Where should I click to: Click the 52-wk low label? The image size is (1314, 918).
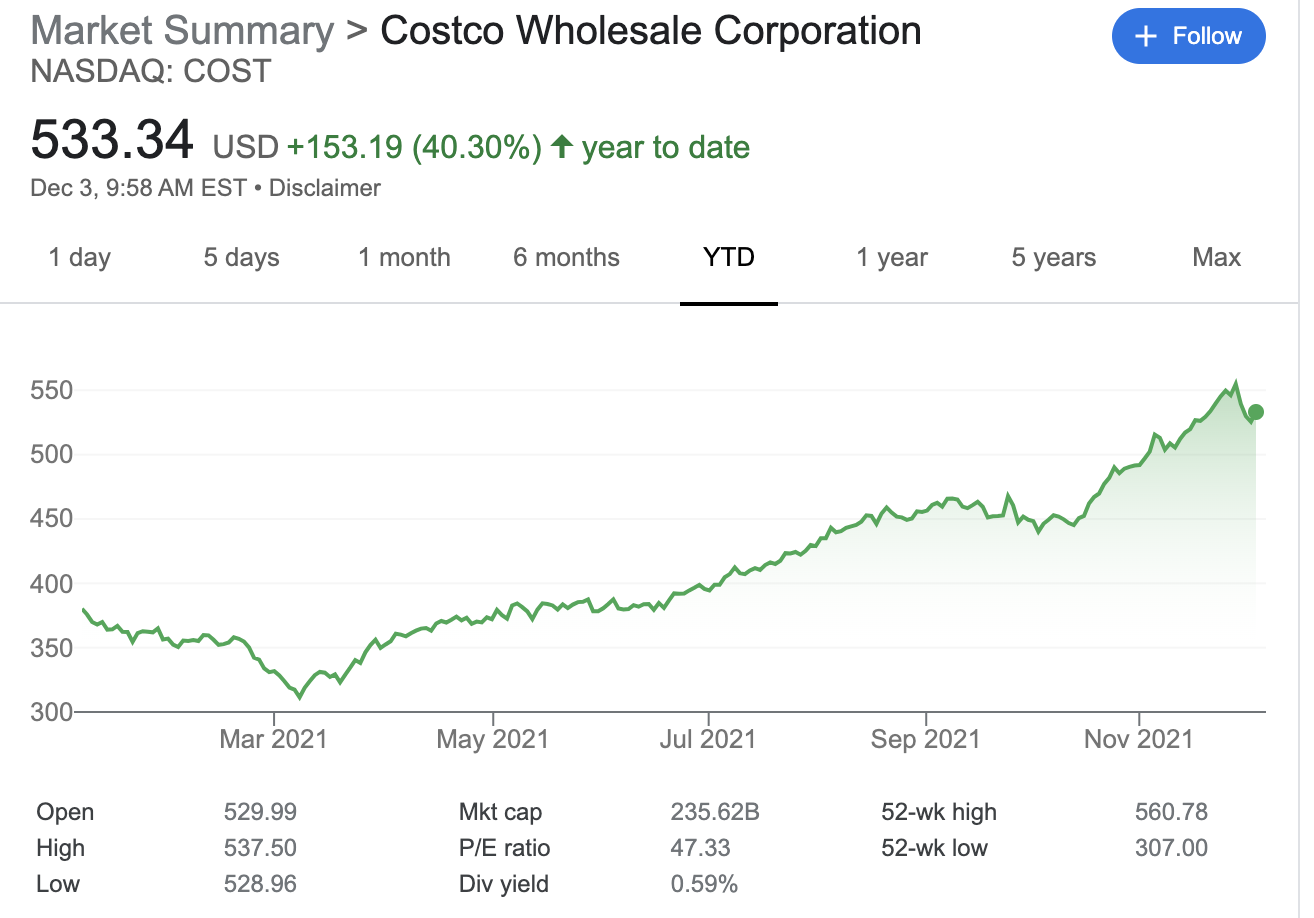pyautogui.click(x=934, y=848)
